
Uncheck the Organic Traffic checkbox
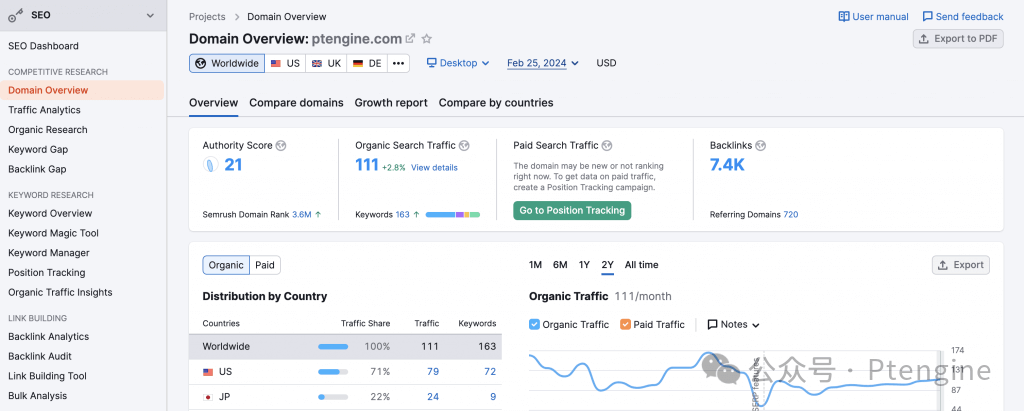click(x=534, y=325)
